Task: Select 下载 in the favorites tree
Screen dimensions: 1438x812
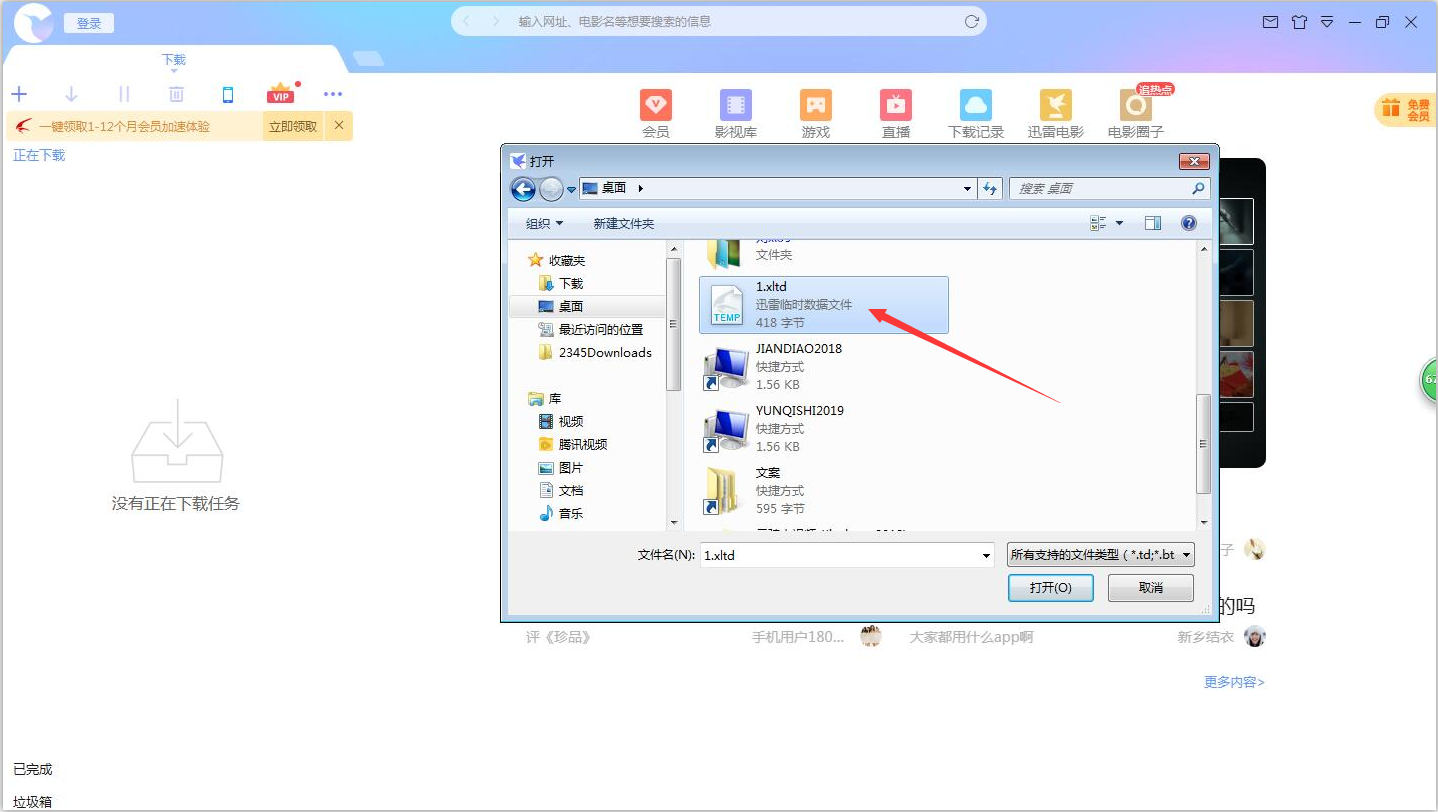Action: tap(561, 284)
